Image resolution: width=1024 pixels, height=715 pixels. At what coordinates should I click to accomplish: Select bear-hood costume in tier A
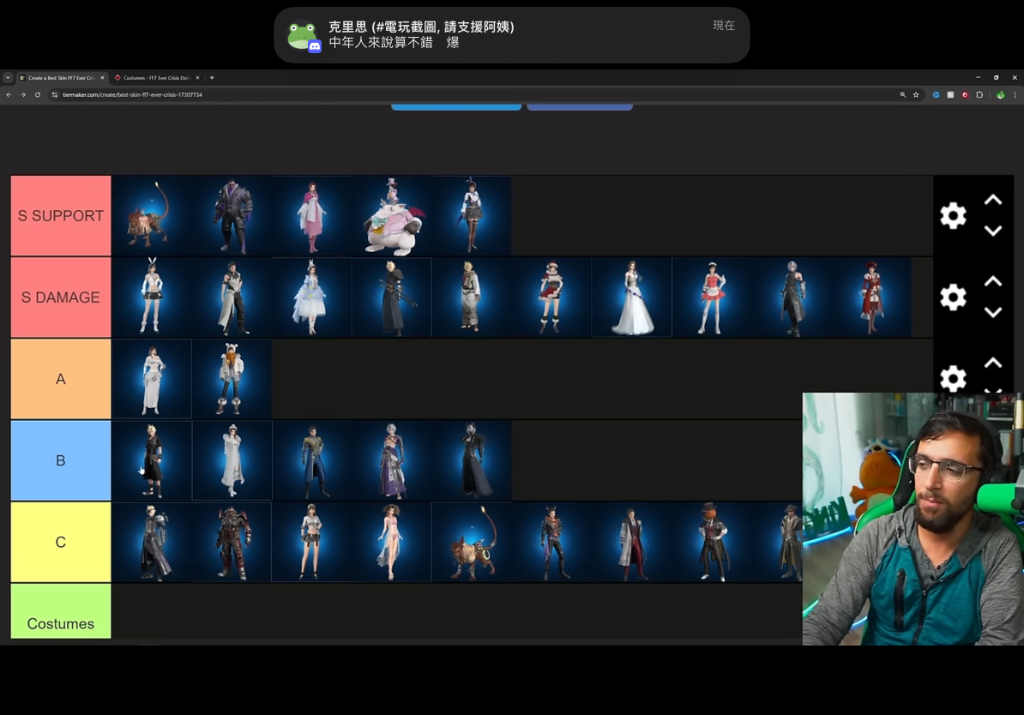232,379
